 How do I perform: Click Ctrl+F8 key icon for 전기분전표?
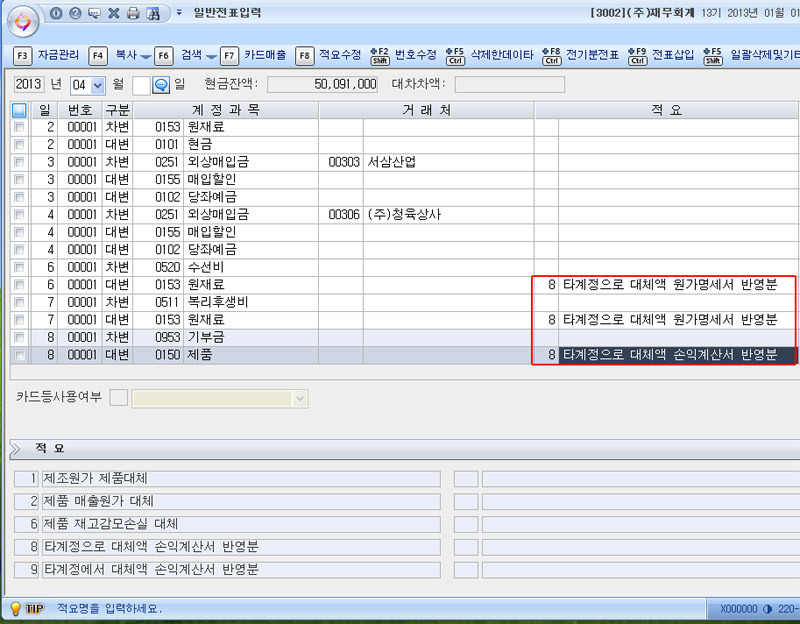pos(552,56)
